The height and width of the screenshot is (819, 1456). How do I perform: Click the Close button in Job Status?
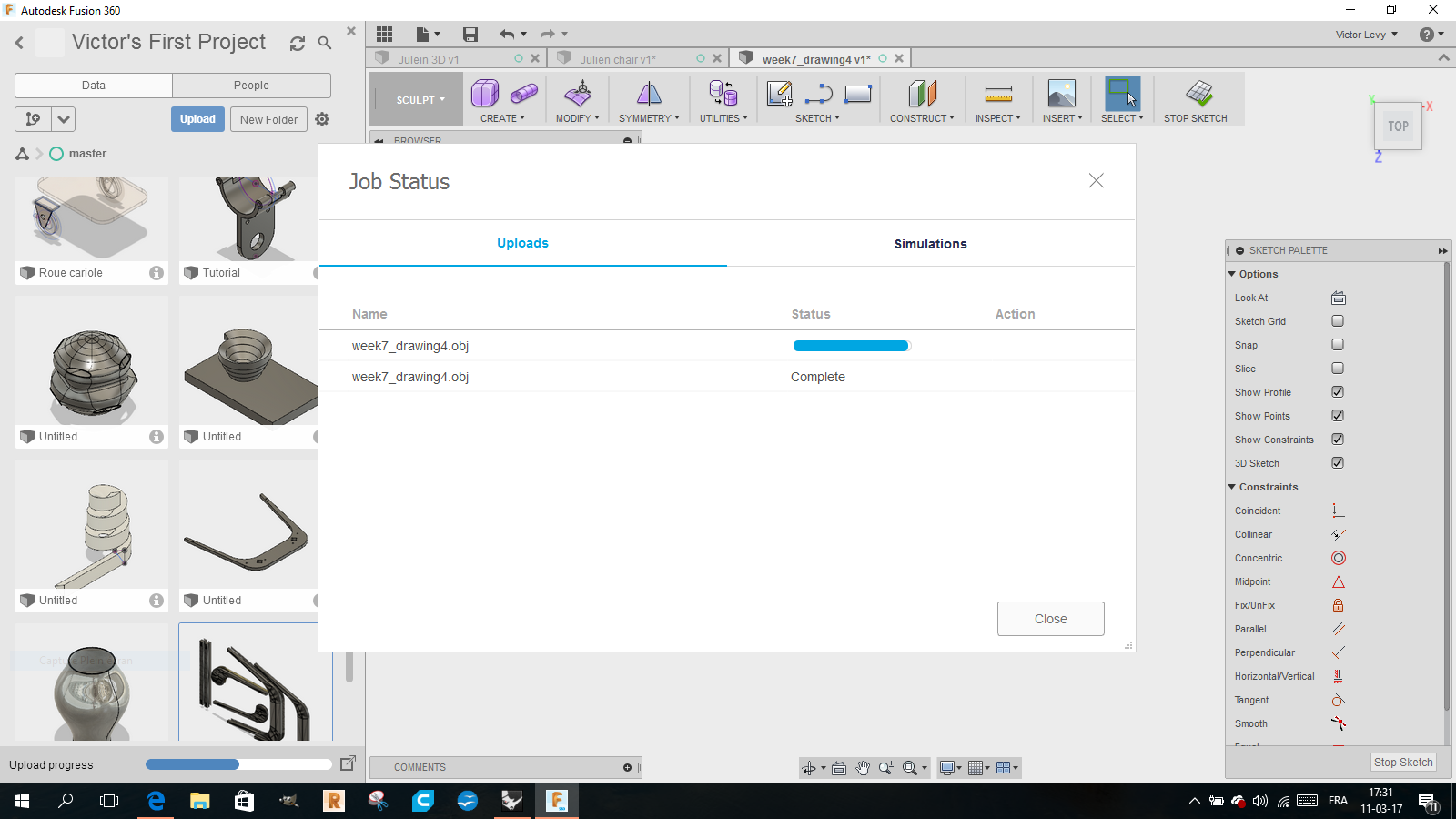coord(1050,619)
